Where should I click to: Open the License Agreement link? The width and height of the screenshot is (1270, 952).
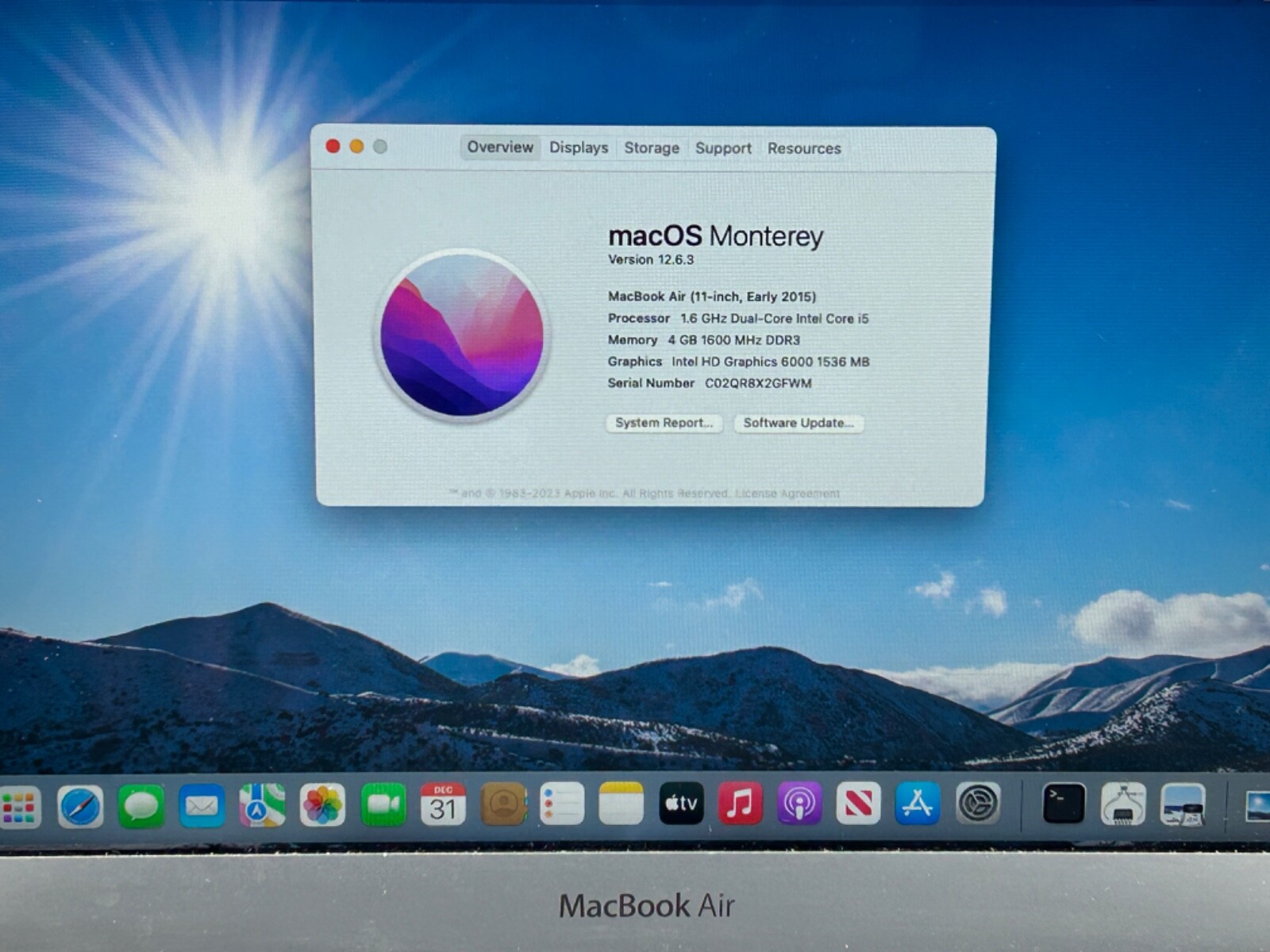(787, 493)
